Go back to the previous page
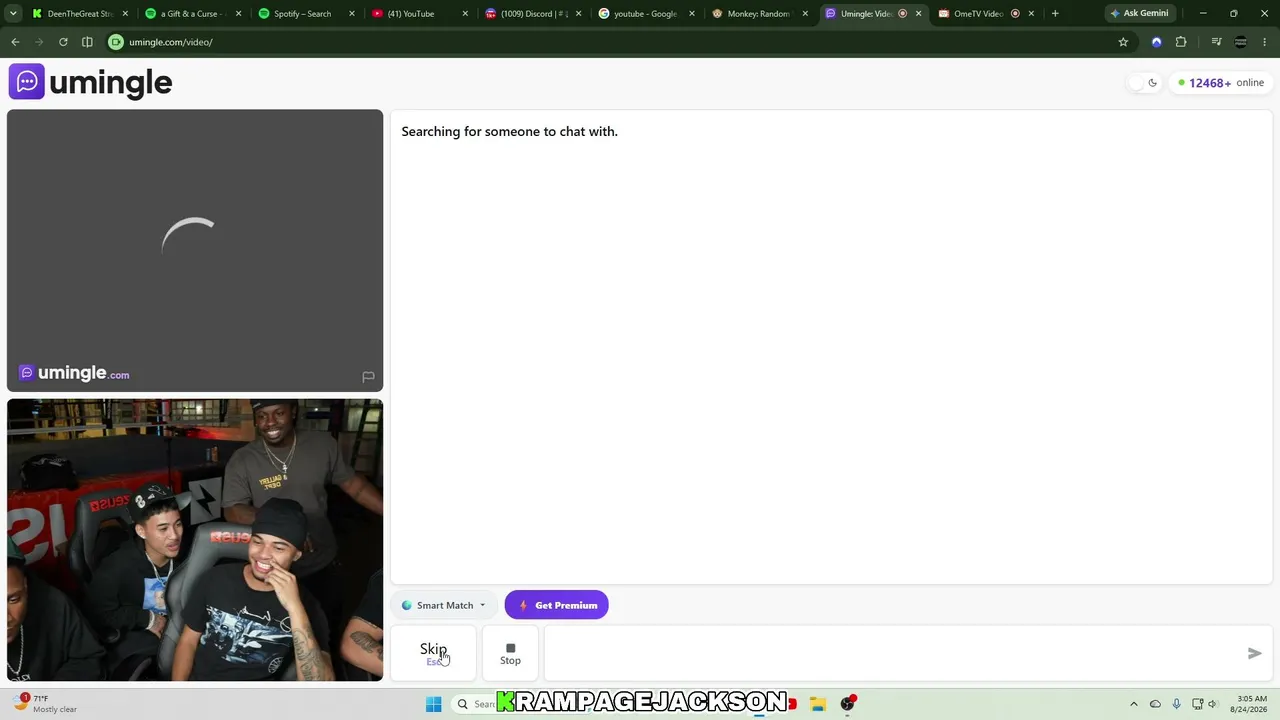Screen dimensions: 1280x720 coord(15,42)
